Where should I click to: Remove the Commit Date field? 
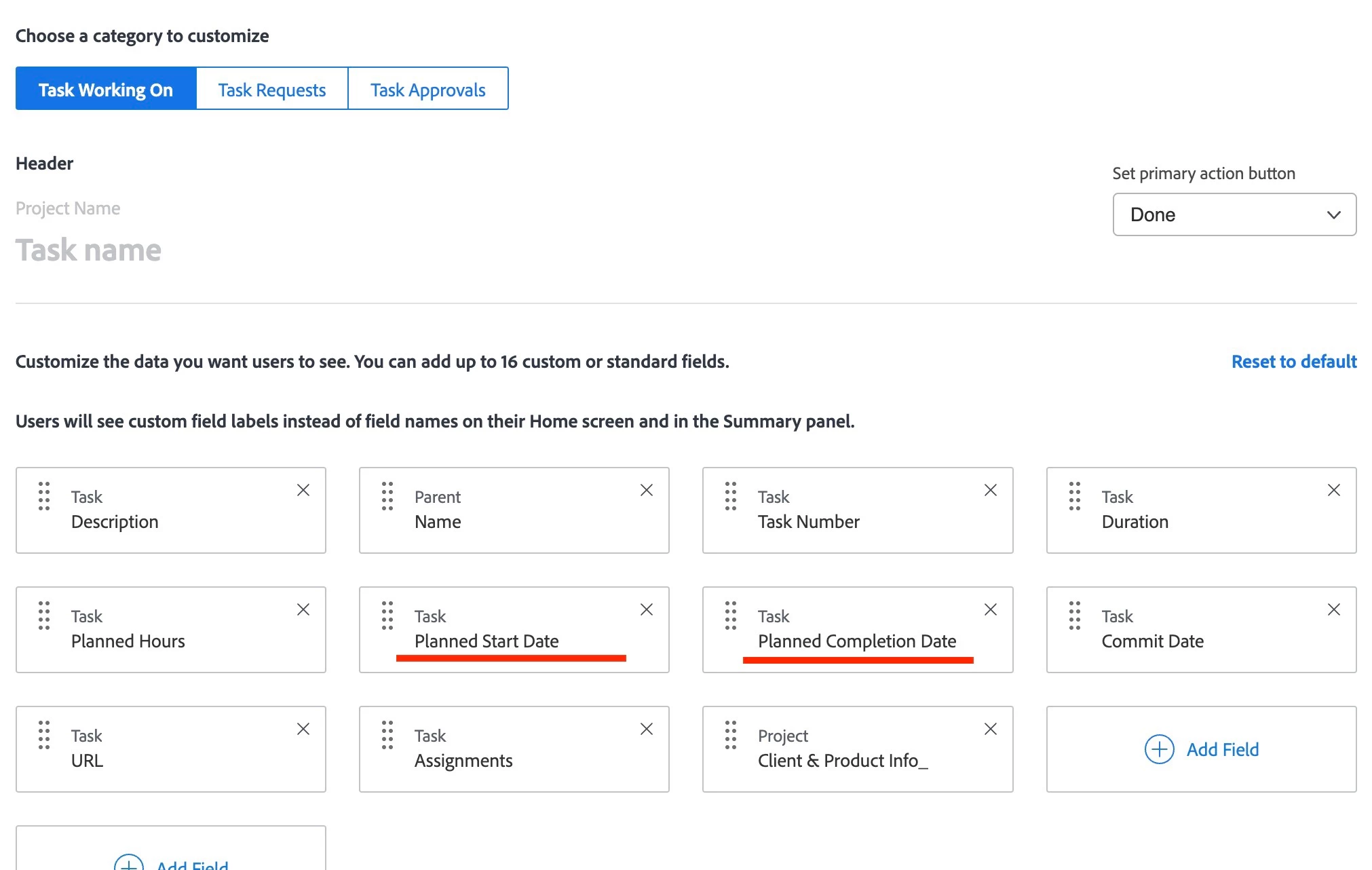1333,609
